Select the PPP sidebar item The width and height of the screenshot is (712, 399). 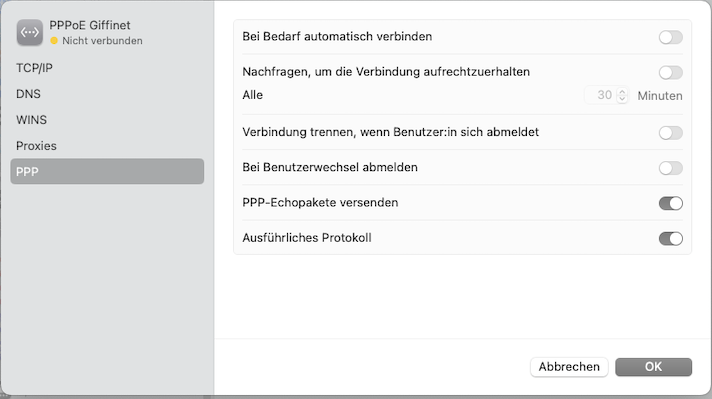107,172
